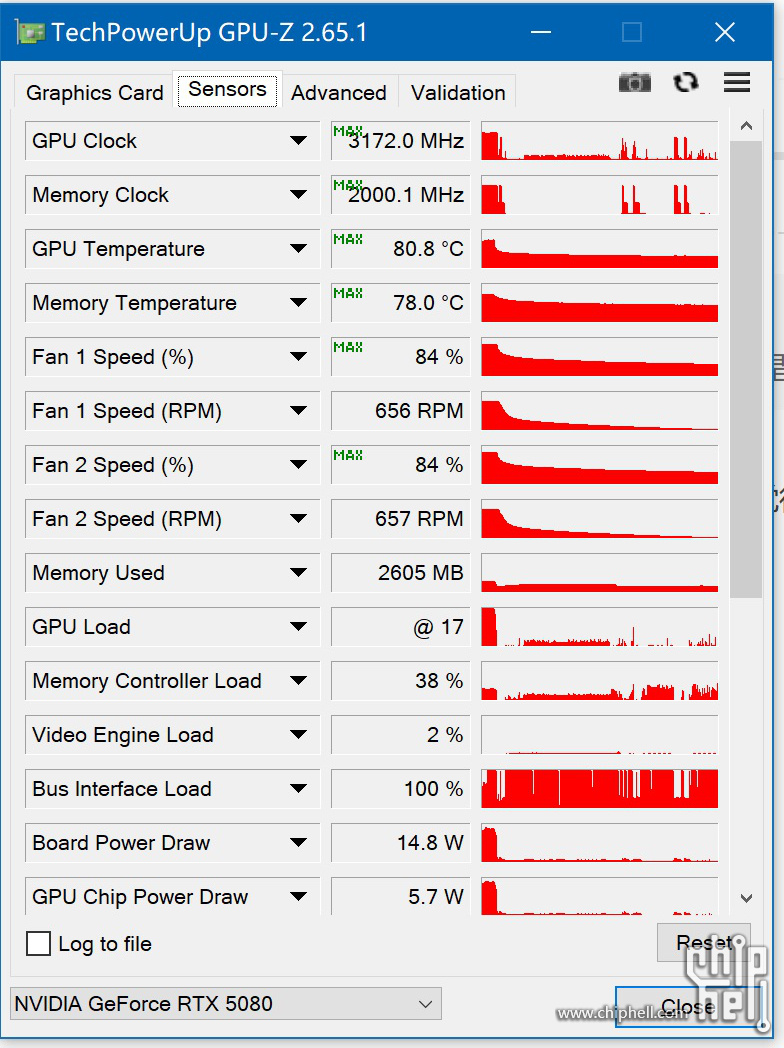This screenshot has height=1048, width=784.
Task: Expand the GPU Clock sensor dropdown
Action: pyautogui.click(x=298, y=140)
